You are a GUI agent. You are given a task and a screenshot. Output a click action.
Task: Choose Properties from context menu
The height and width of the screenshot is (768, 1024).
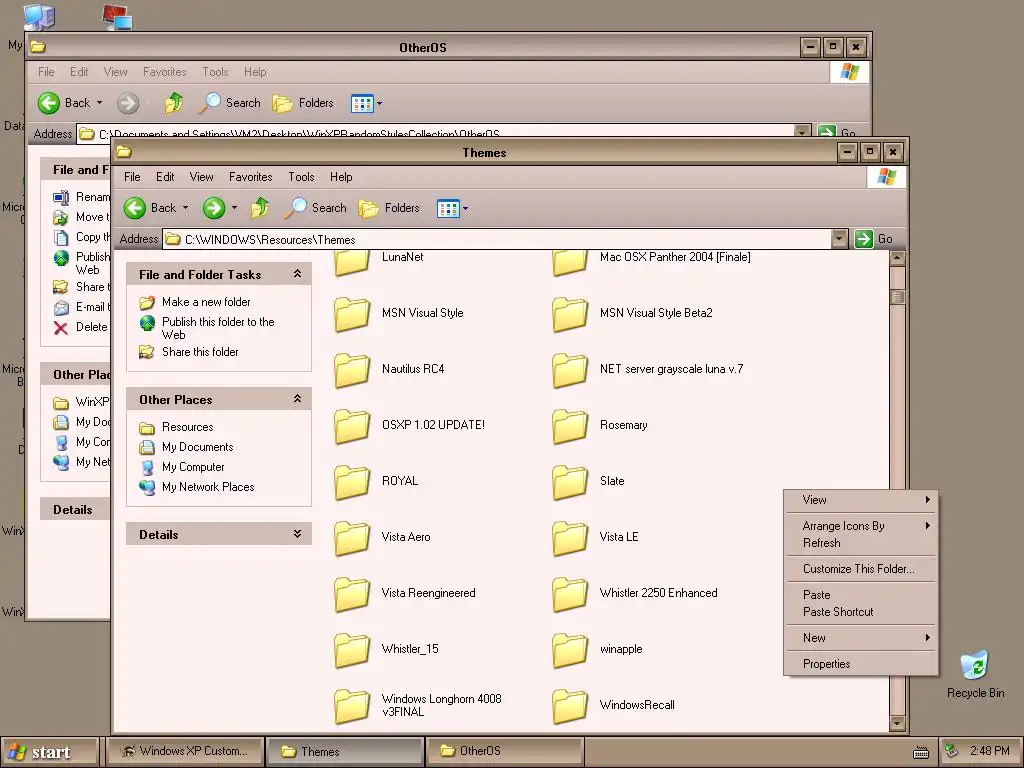tap(861, 664)
